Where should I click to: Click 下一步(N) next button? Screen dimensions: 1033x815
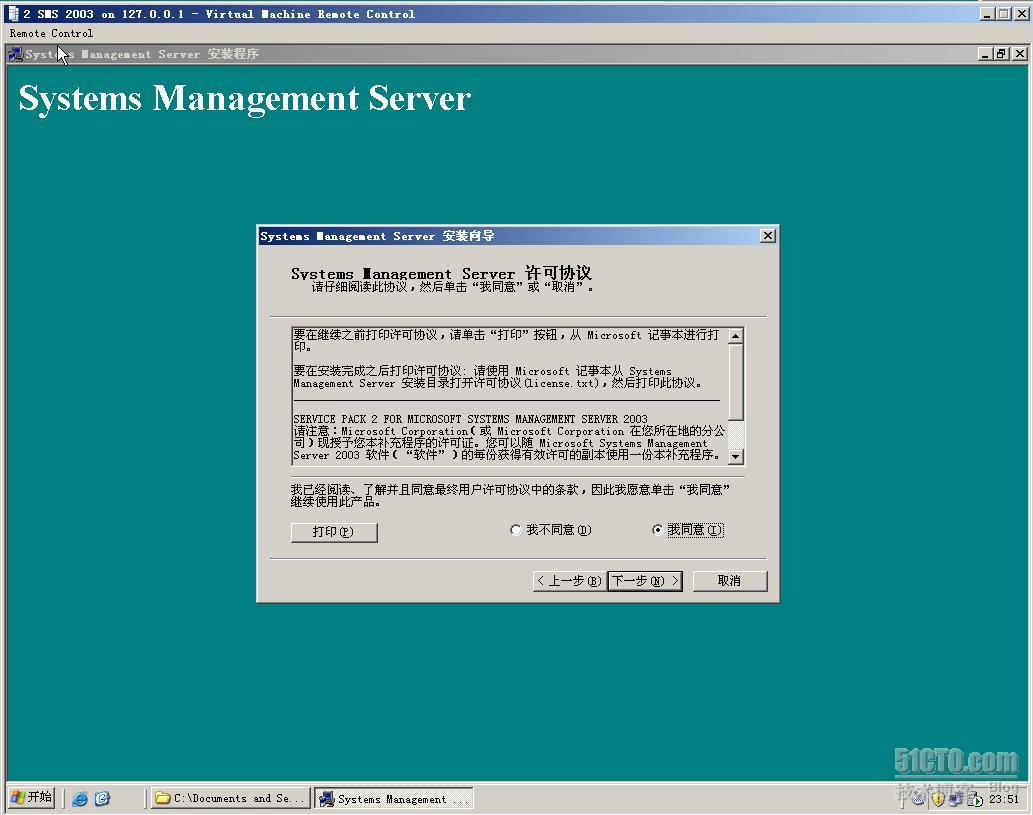pos(645,580)
